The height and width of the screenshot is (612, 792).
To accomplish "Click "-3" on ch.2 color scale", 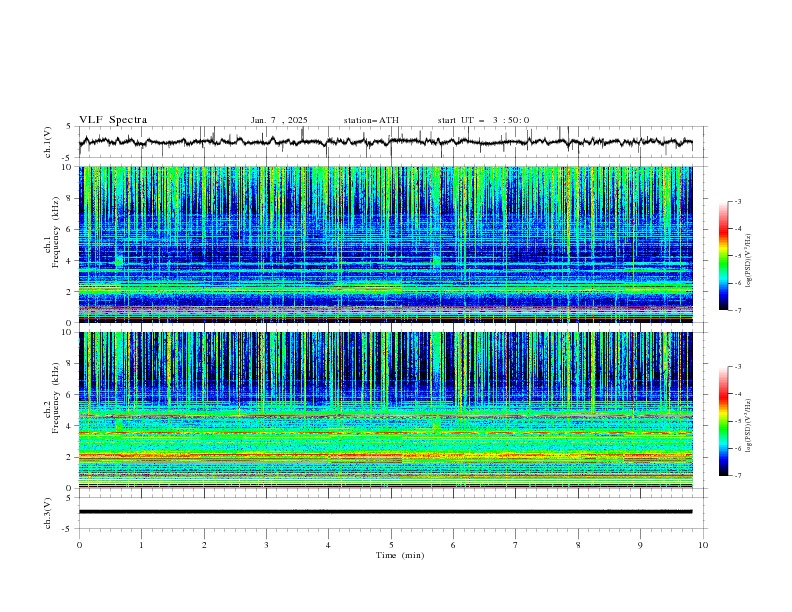I will (x=738, y=367).
